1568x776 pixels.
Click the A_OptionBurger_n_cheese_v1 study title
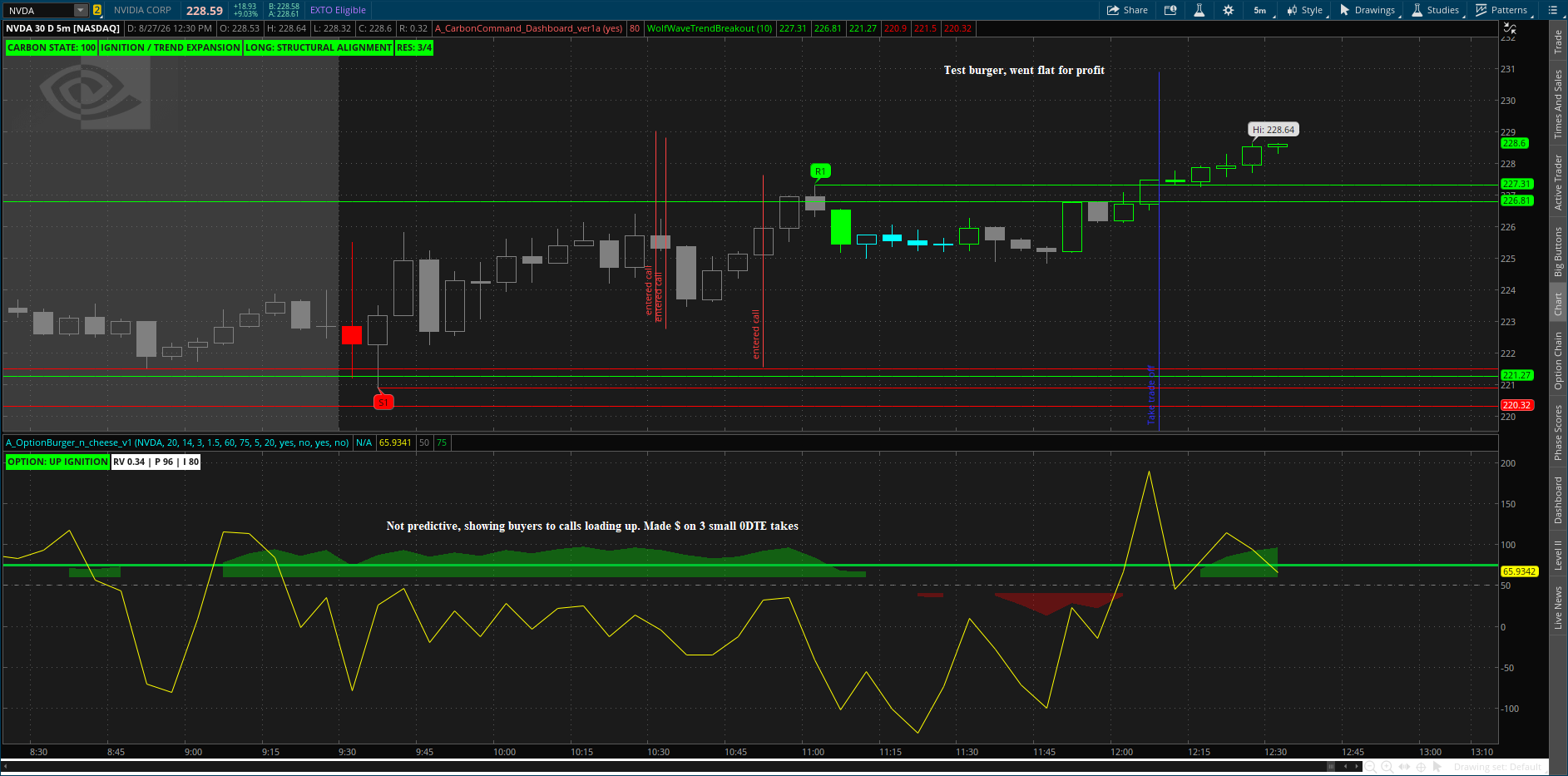177,442
